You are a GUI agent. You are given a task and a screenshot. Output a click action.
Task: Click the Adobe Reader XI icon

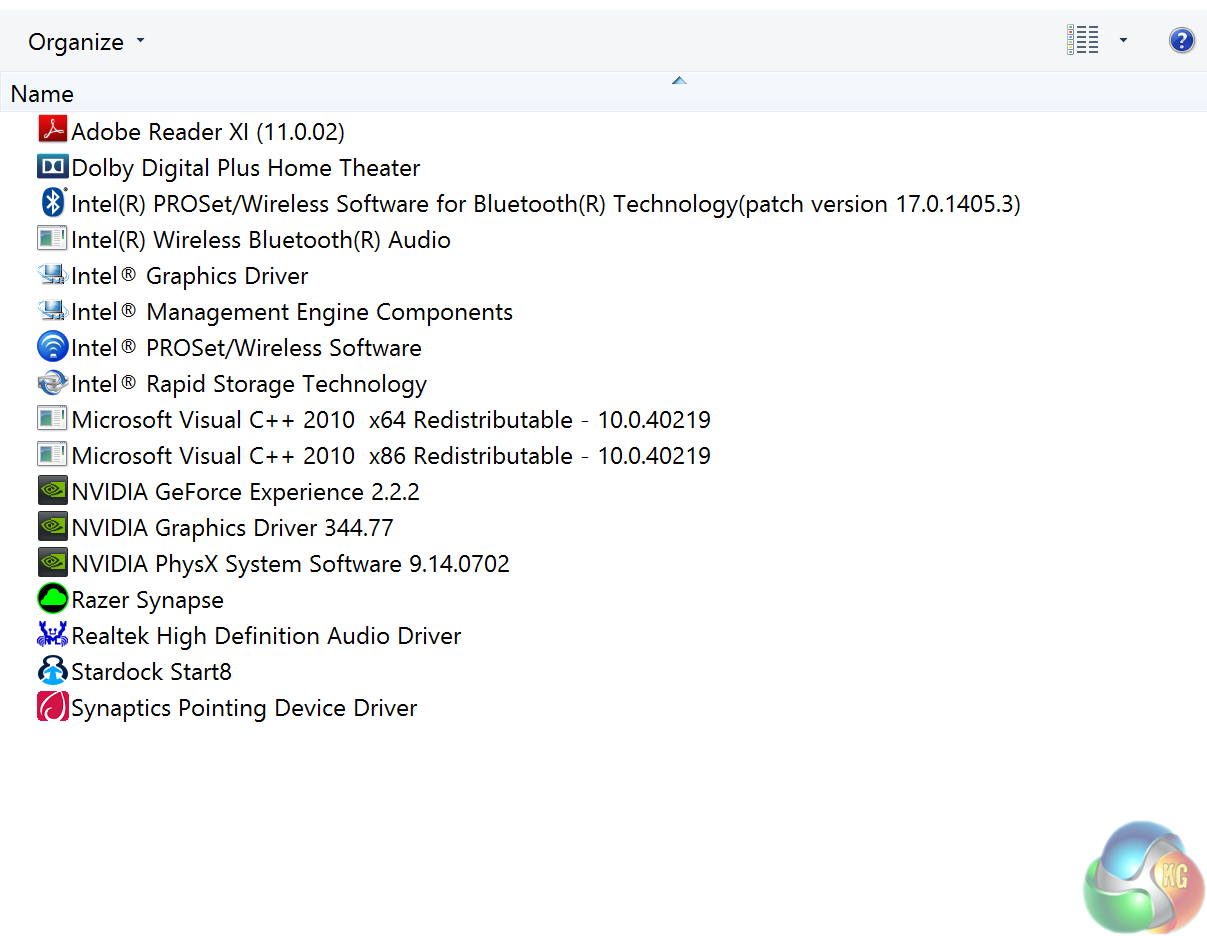tap(52, 130)
